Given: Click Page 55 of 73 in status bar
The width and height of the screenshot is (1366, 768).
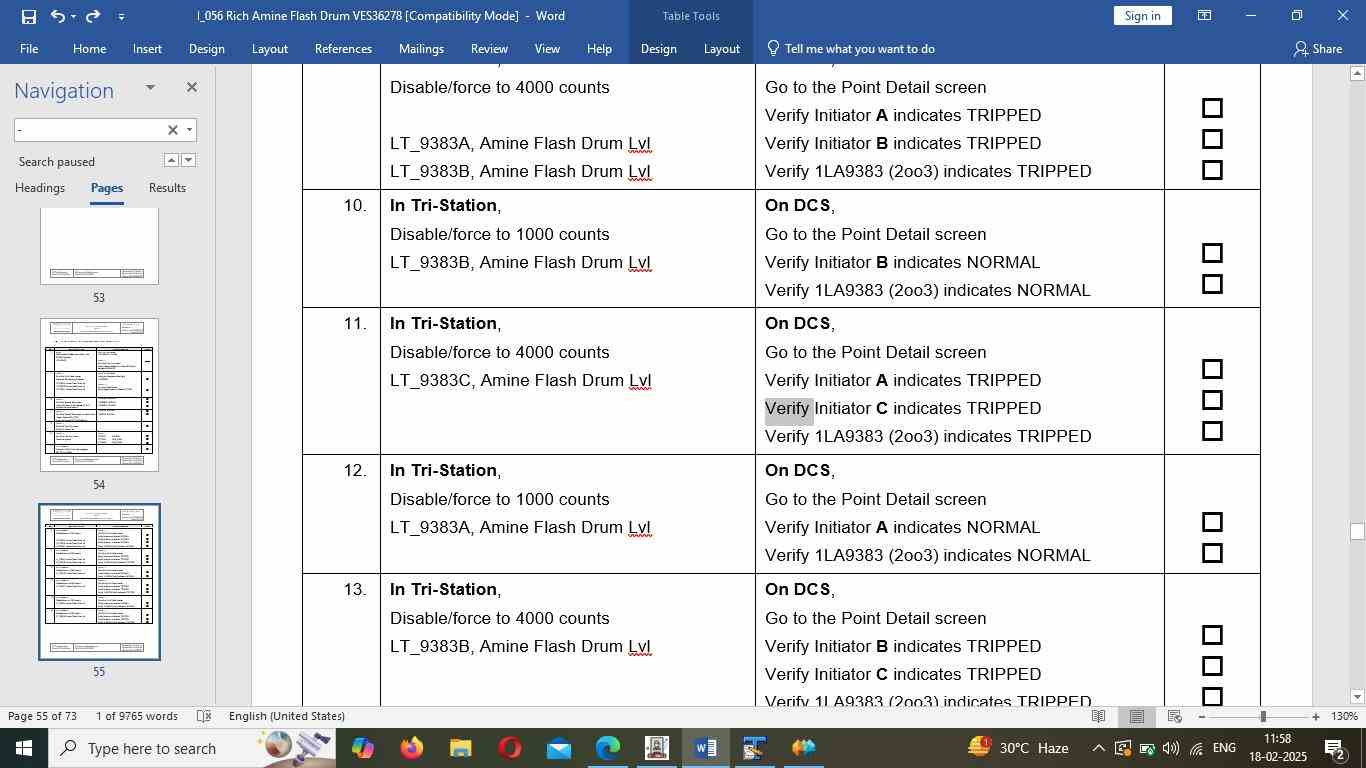Looking at the screenshot, I should (43, 716).
